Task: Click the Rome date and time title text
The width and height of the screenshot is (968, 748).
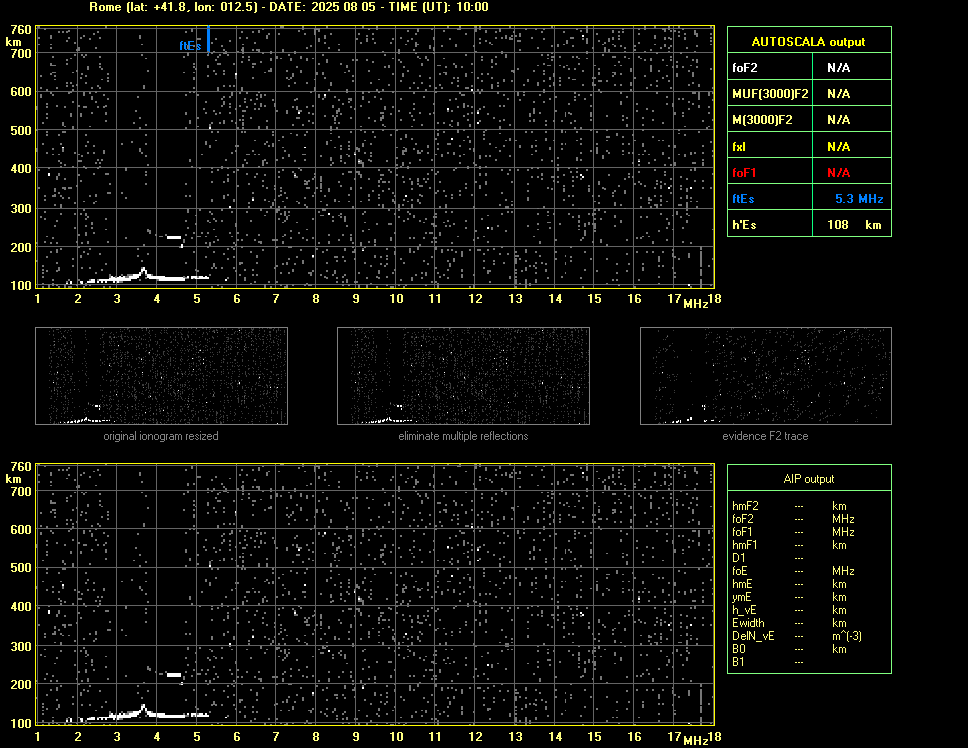Action: [x=289, y=7]
